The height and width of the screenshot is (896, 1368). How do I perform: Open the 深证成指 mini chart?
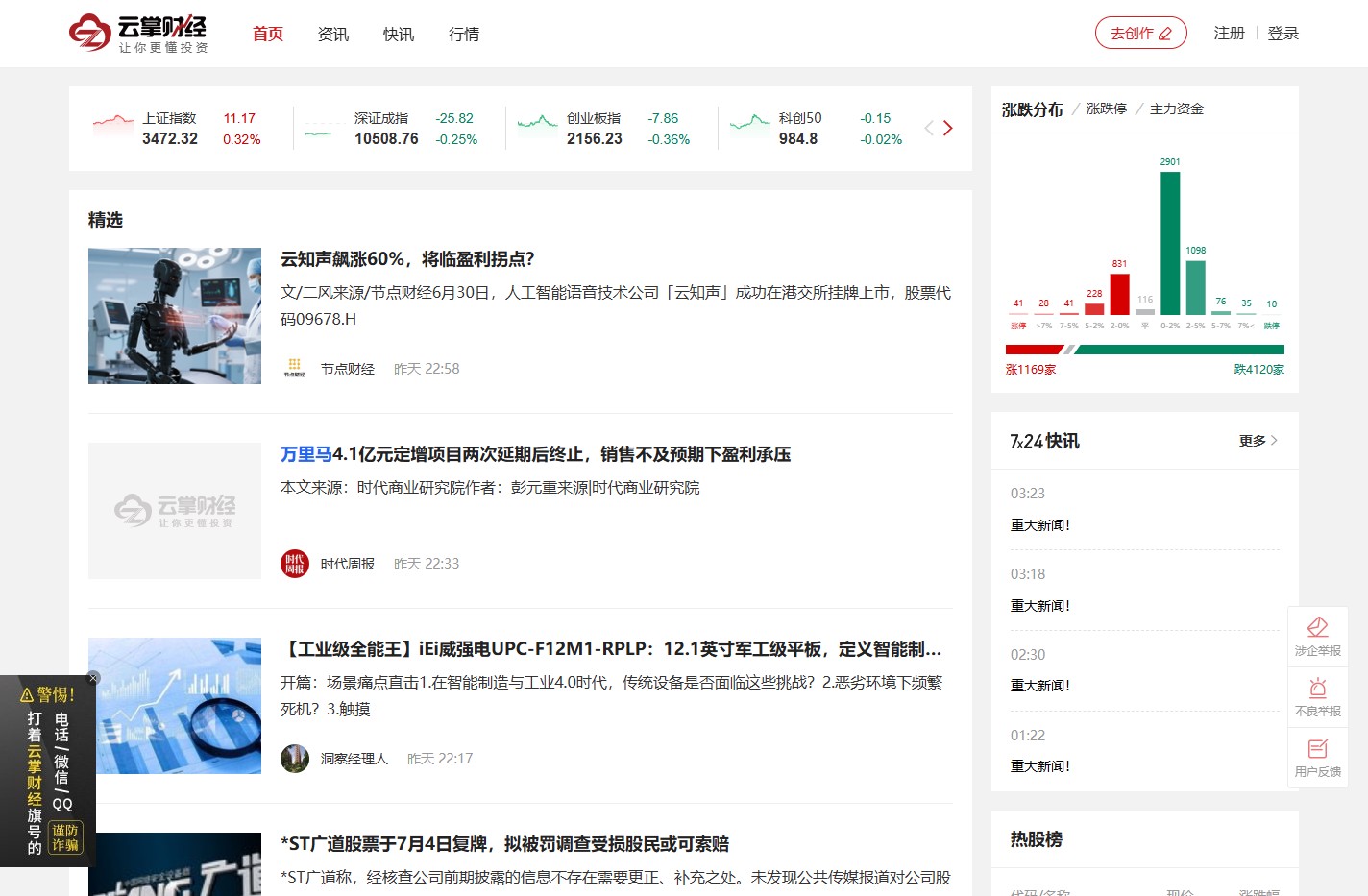[x=325, y=129]
